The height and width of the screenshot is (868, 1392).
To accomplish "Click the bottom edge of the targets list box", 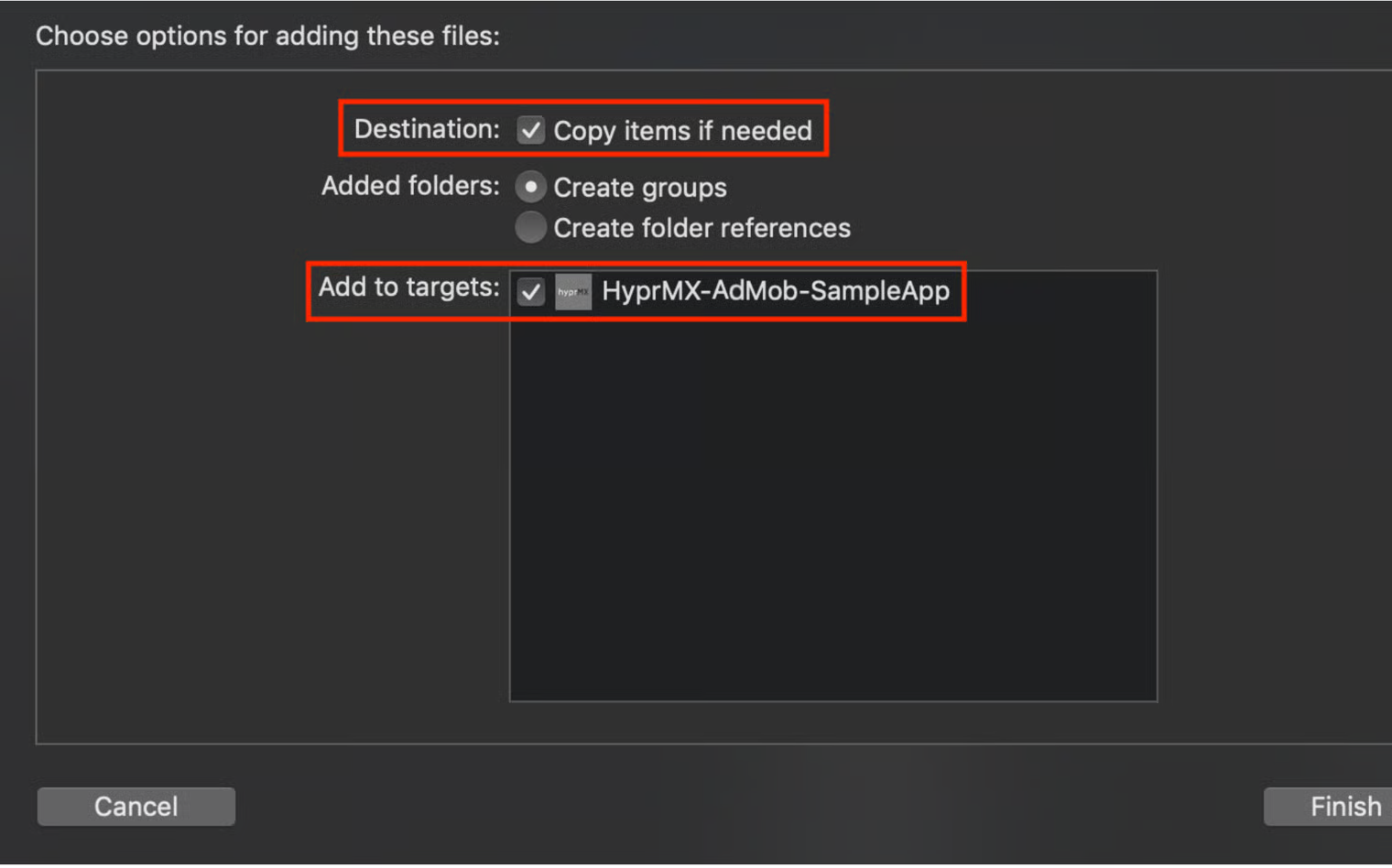I will [x=833, y=701].
